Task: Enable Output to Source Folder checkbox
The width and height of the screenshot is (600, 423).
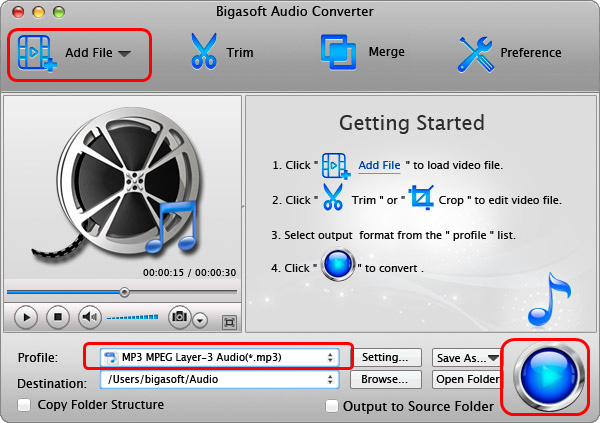Action: 332,406
